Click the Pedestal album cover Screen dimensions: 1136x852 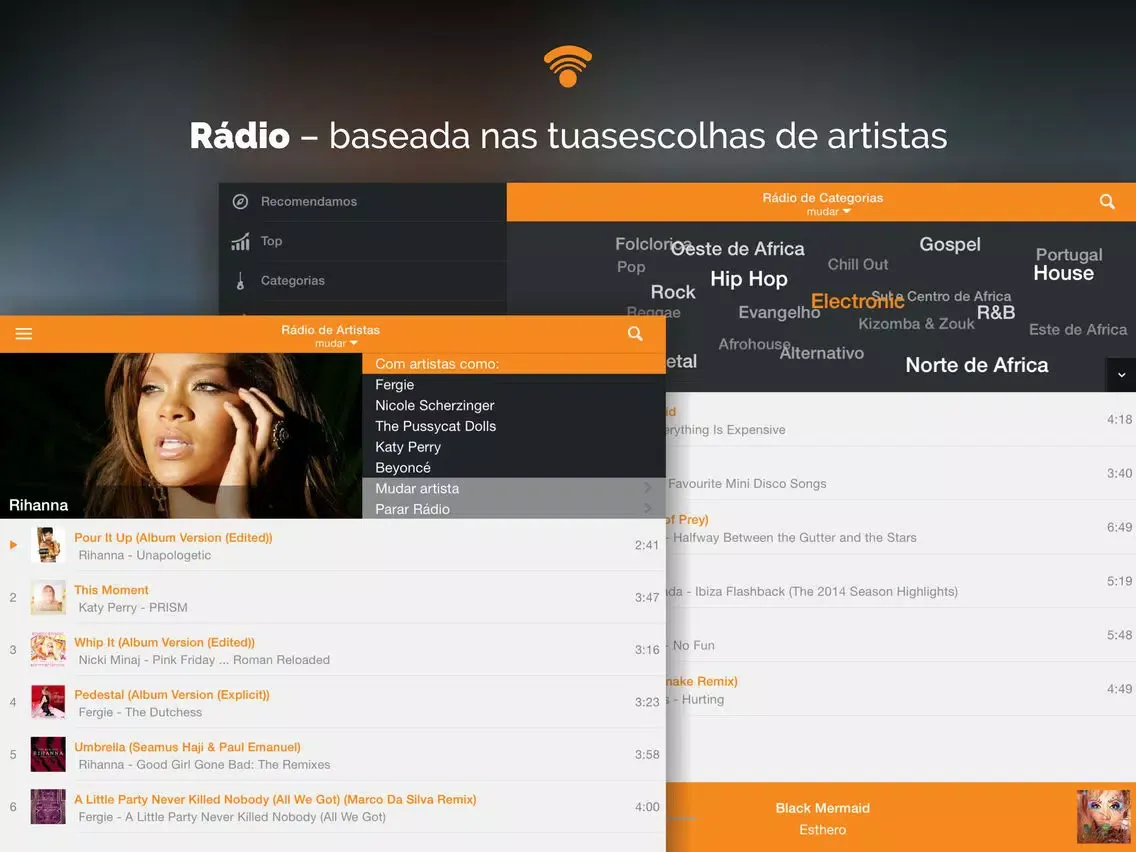tap(48, 702)
